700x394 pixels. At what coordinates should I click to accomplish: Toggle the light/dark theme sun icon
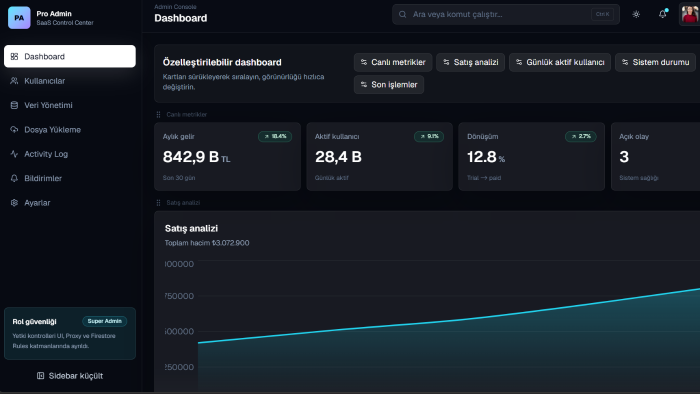coord(636,14)
